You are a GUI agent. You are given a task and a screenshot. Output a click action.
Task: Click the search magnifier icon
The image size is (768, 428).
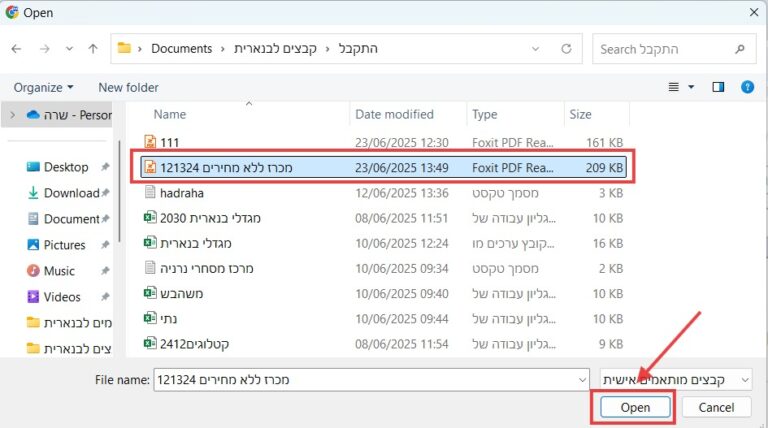pyautogui.click(x=740, y=48)
